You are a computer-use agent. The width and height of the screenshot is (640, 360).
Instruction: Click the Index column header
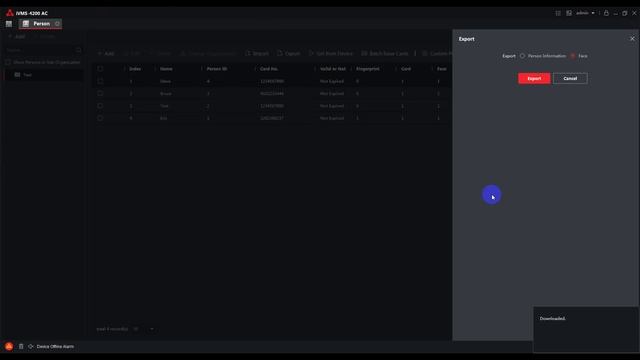tap(135, 69)
